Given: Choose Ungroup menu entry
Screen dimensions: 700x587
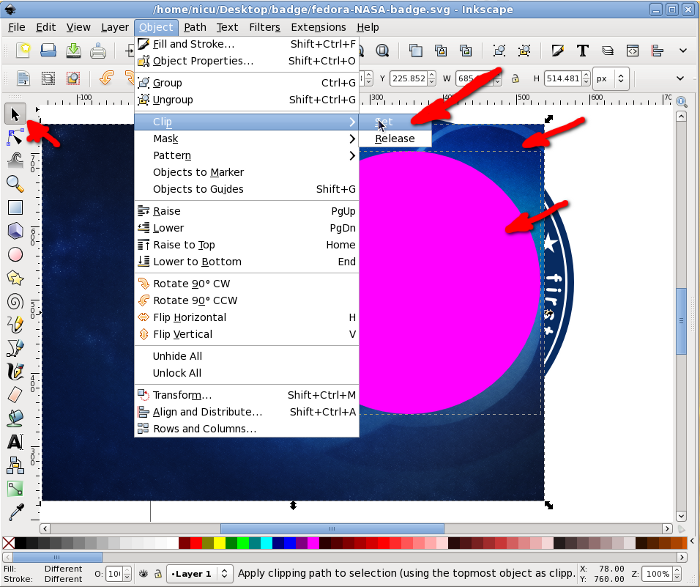Looking at the screenshot, I should 246,100.
